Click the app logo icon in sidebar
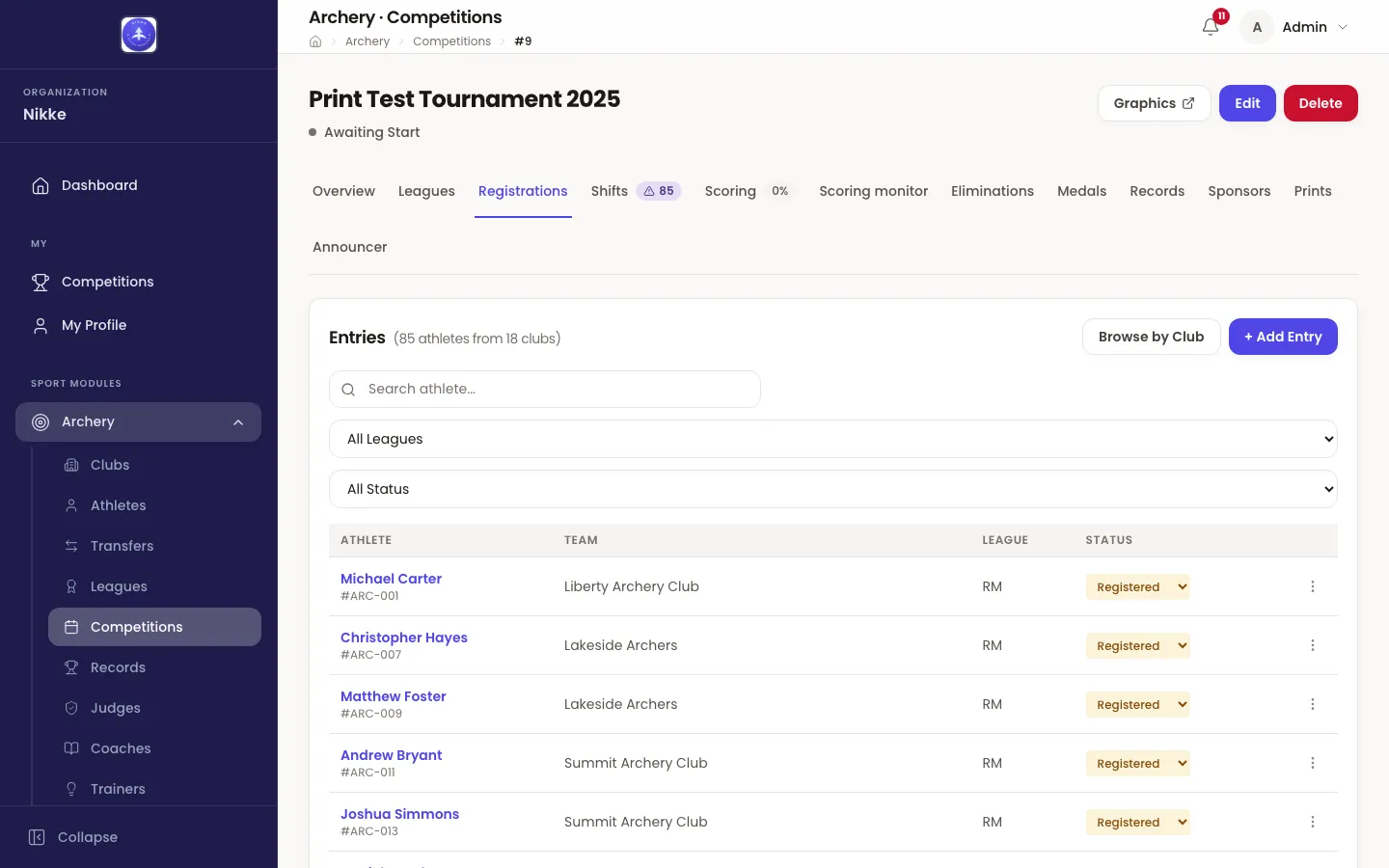The height and width of the screenshot is (868, 1389). [139, 35]
